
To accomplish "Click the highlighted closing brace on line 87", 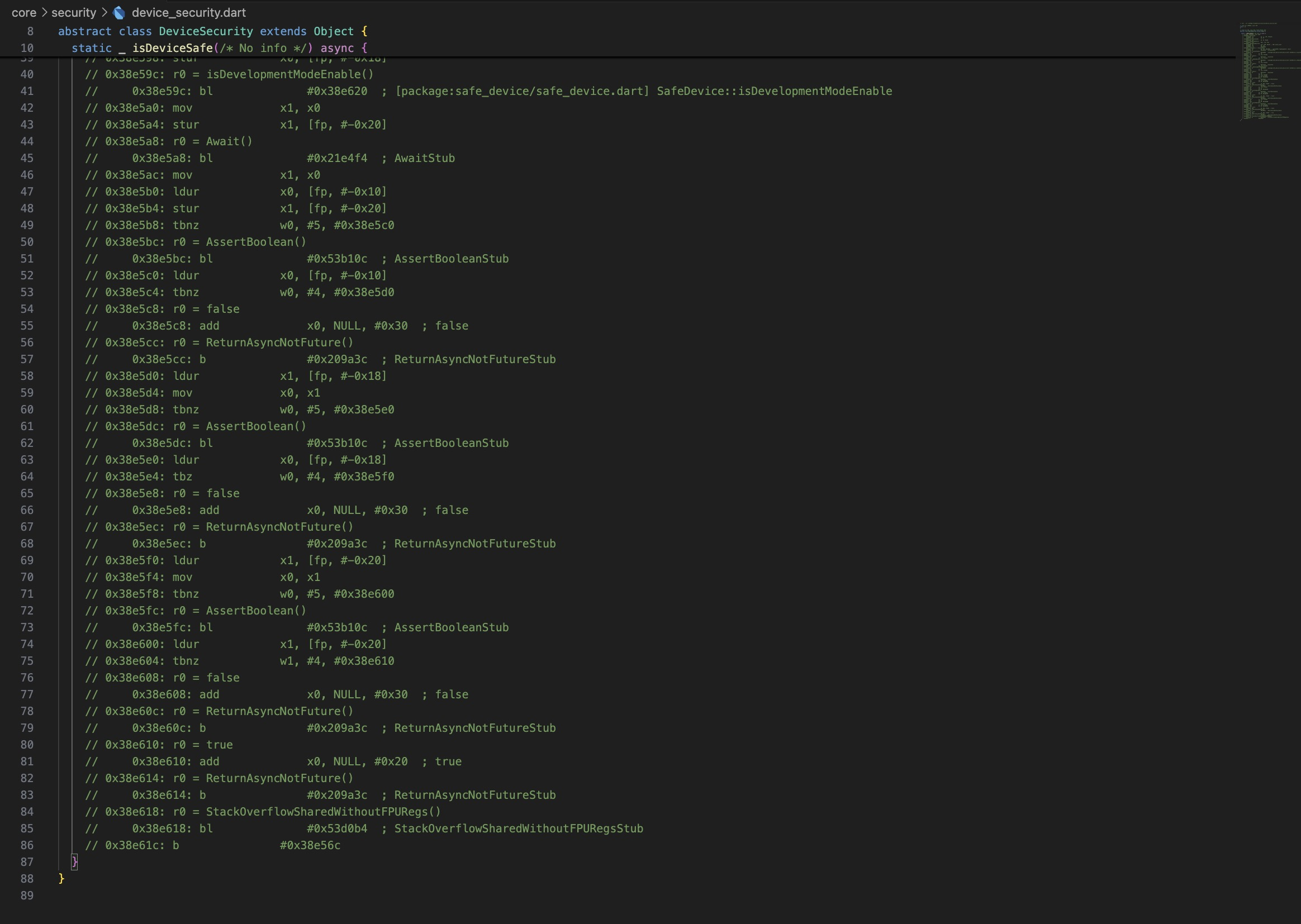I will pyautogui.click(x=74, y=863).
